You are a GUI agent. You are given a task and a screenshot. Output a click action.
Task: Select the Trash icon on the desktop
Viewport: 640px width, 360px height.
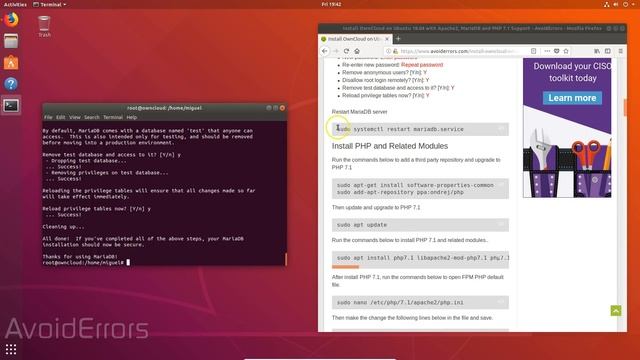click(x=44, y=26)
